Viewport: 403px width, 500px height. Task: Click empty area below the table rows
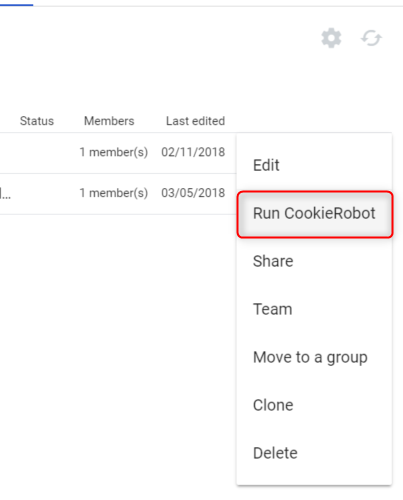point(117,333)
